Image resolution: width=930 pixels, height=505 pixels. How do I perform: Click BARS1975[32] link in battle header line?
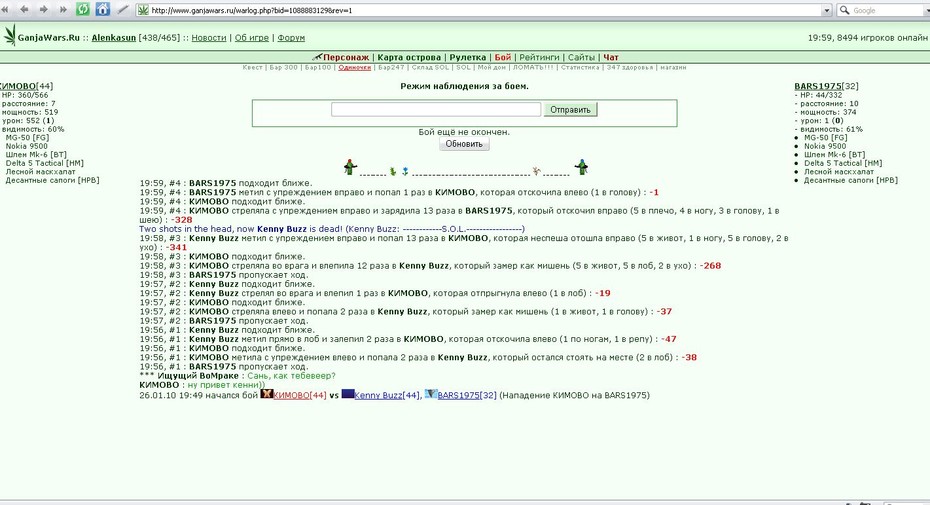point(467,395)
